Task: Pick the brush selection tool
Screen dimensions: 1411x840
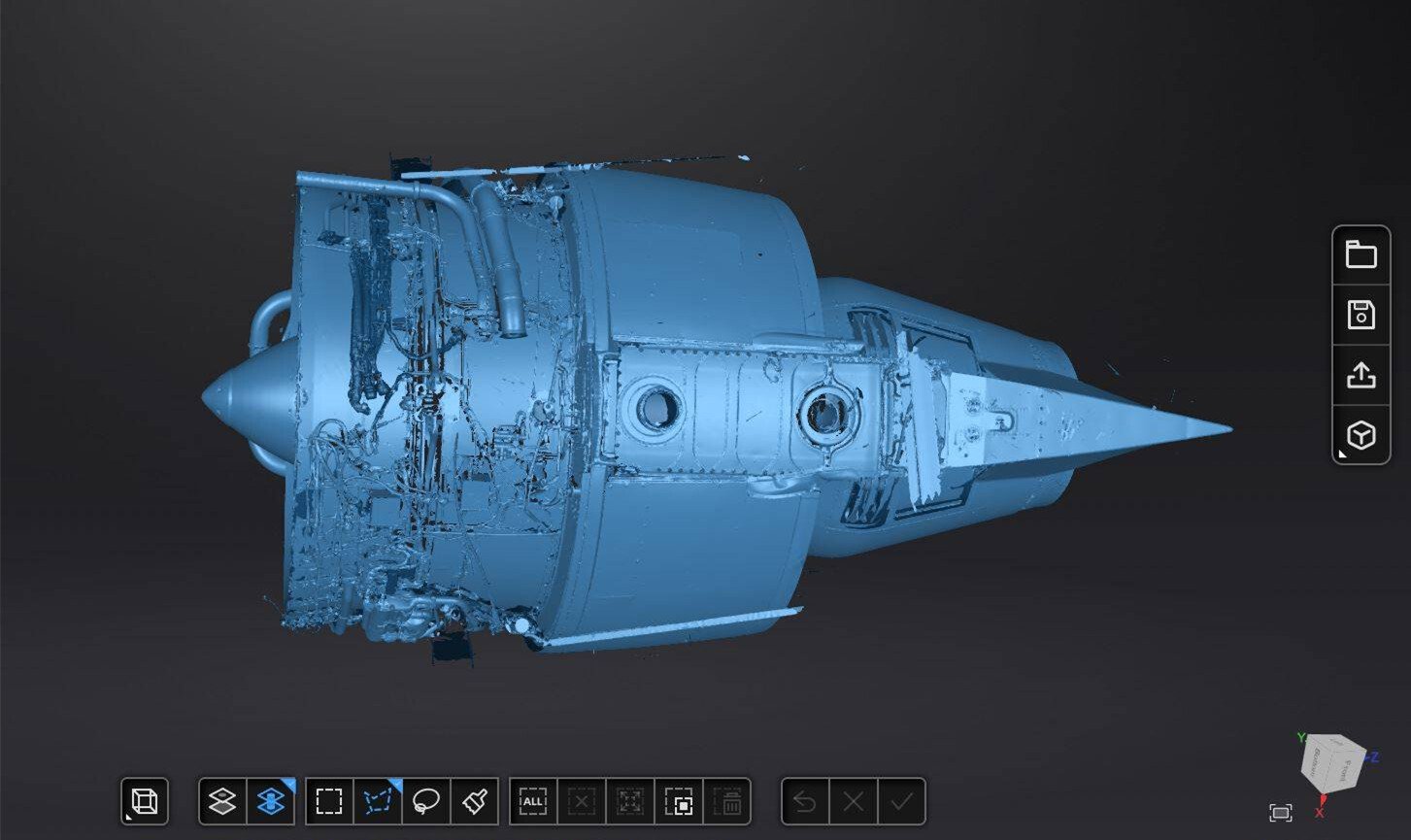Action: coord(475,801)
